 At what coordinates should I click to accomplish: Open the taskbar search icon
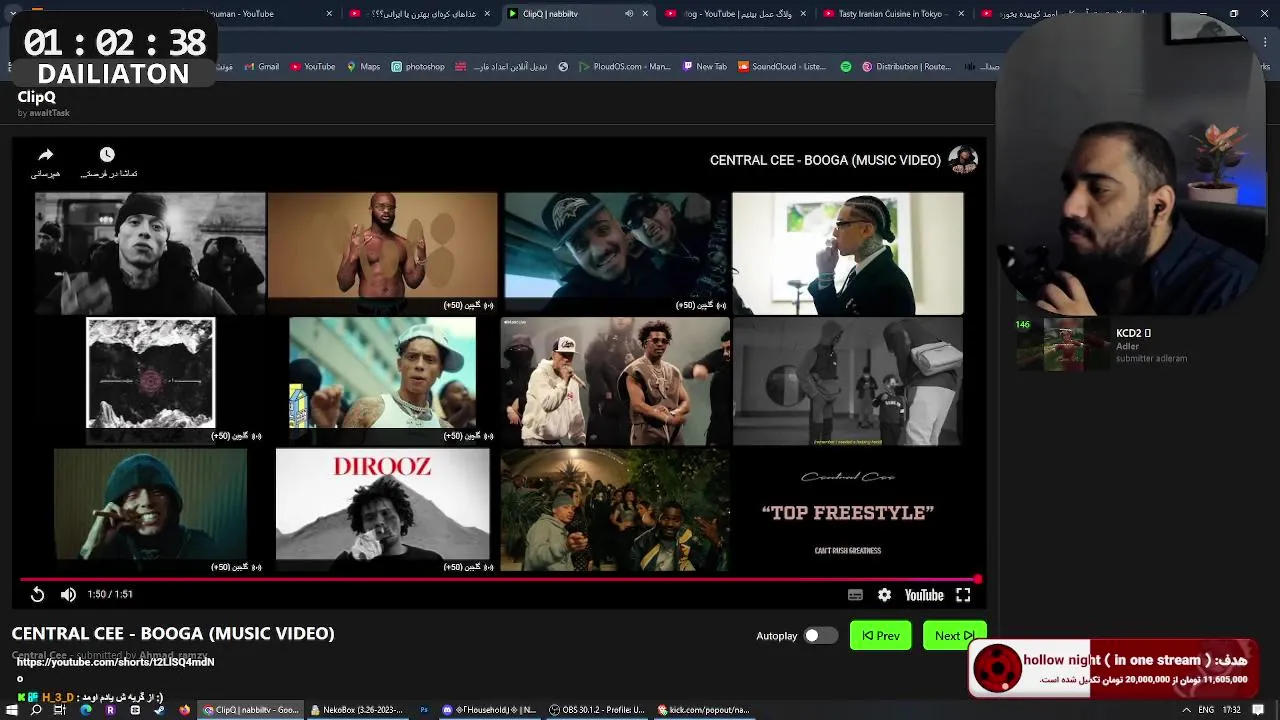pyautogui.click(x=36, y=710)
